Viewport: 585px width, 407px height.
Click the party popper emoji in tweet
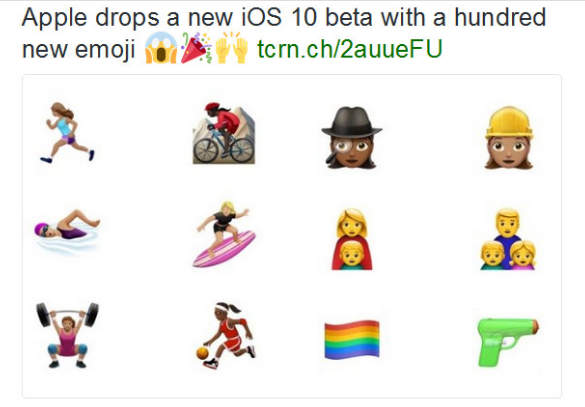tap(196, 48)
